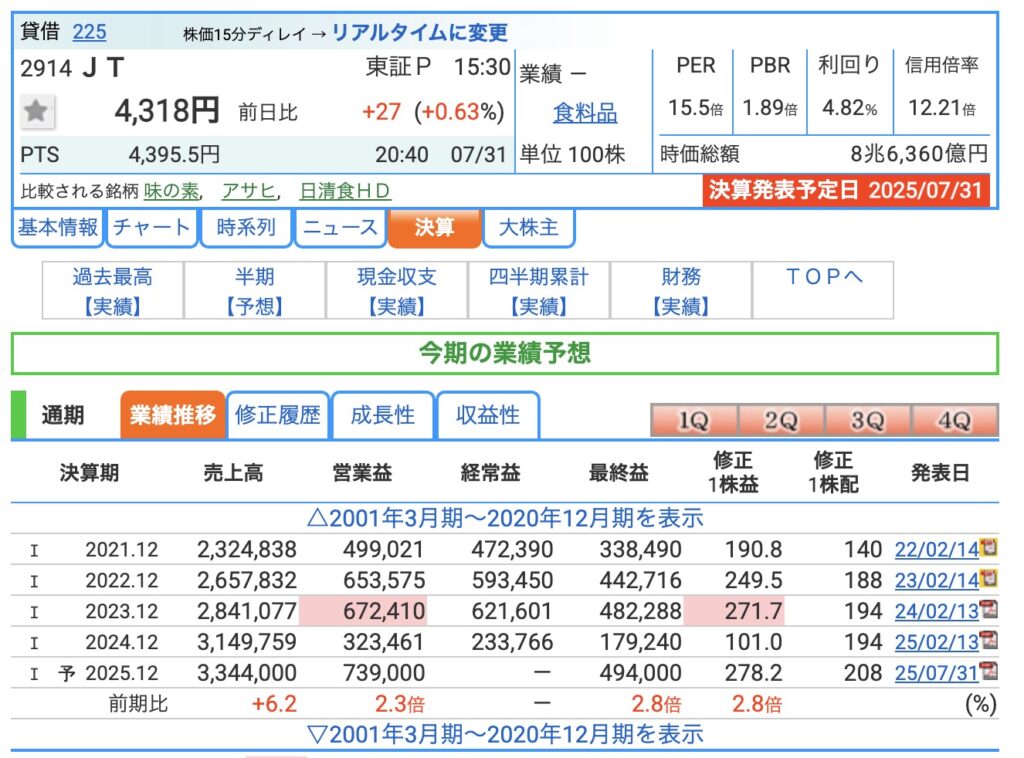Click the PBR value 1.89倍
This screenshot has width=1024, height=758.
click(770, 108)
